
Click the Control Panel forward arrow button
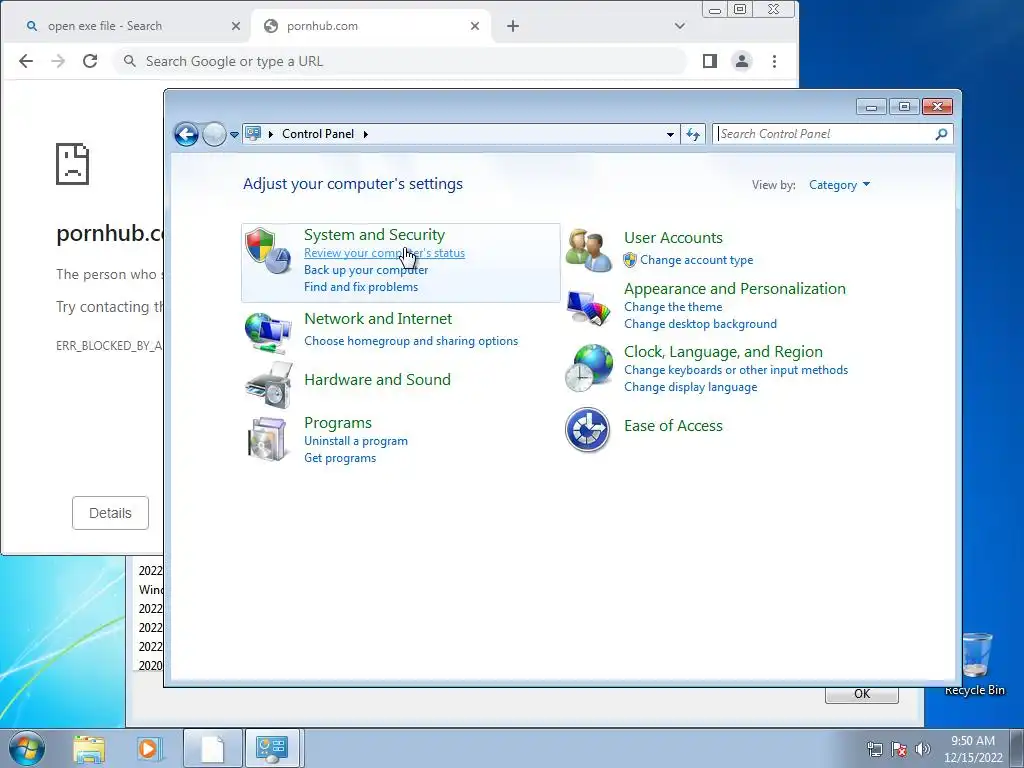pos(214,135)
